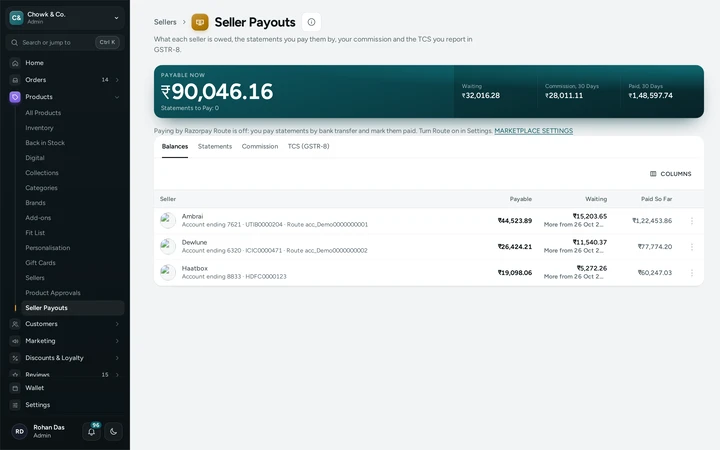Click the search magnifier icon

(x=15, y=43)
